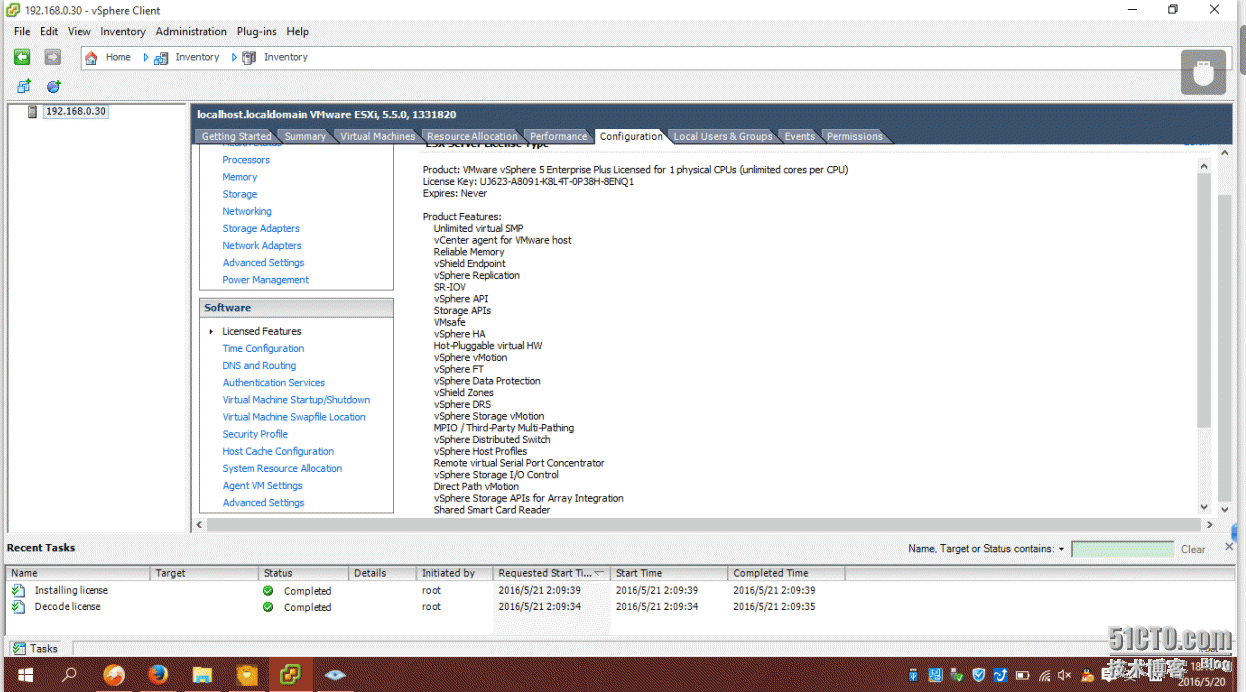Open the Networking link
This screenshot has width=1246, height=692.
[247, 211]
